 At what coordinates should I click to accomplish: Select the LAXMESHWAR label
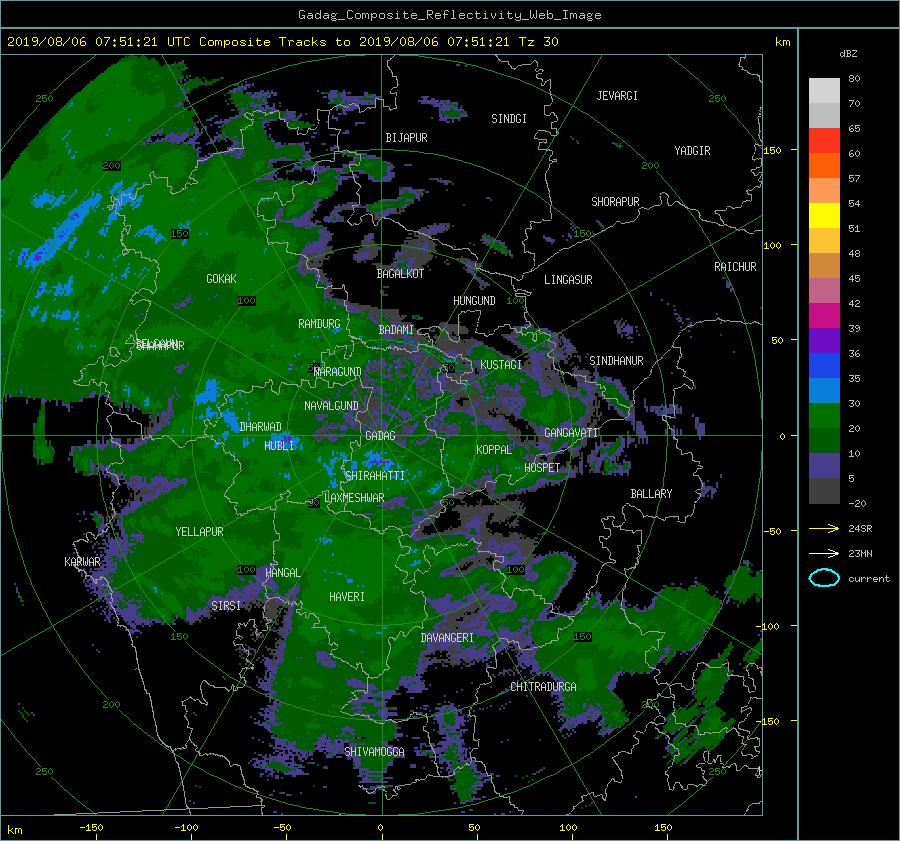pyautogui.click(x=354, y=498)
